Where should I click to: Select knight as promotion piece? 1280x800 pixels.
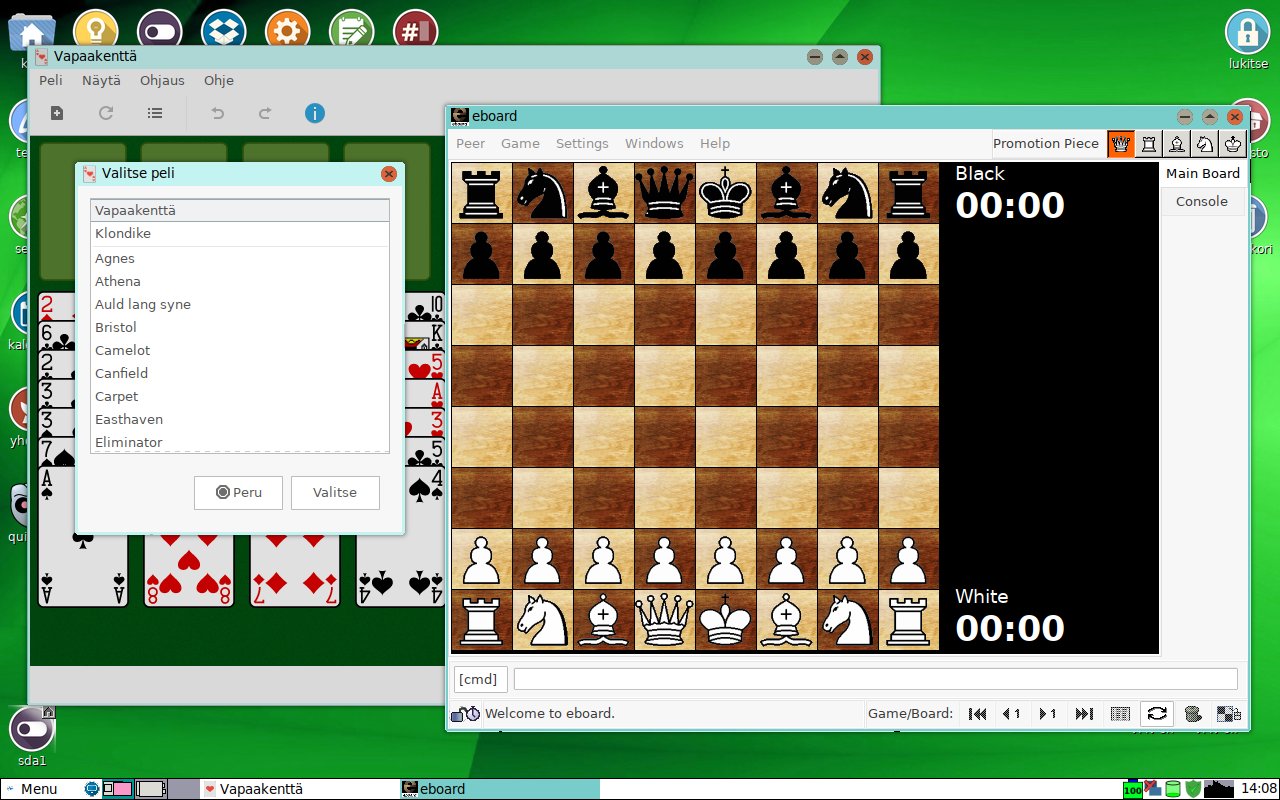1205,144
